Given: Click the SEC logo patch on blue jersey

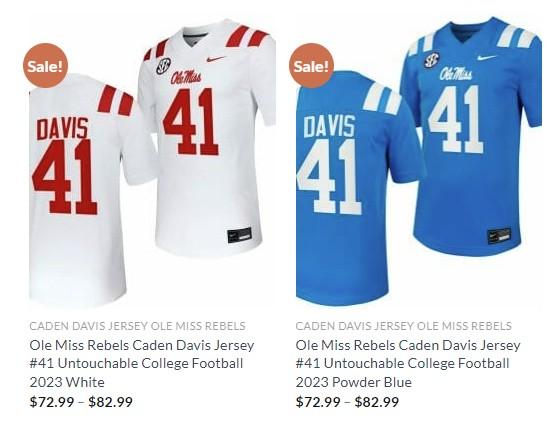Looking at the screenshot, I should (x=431, y=60).
